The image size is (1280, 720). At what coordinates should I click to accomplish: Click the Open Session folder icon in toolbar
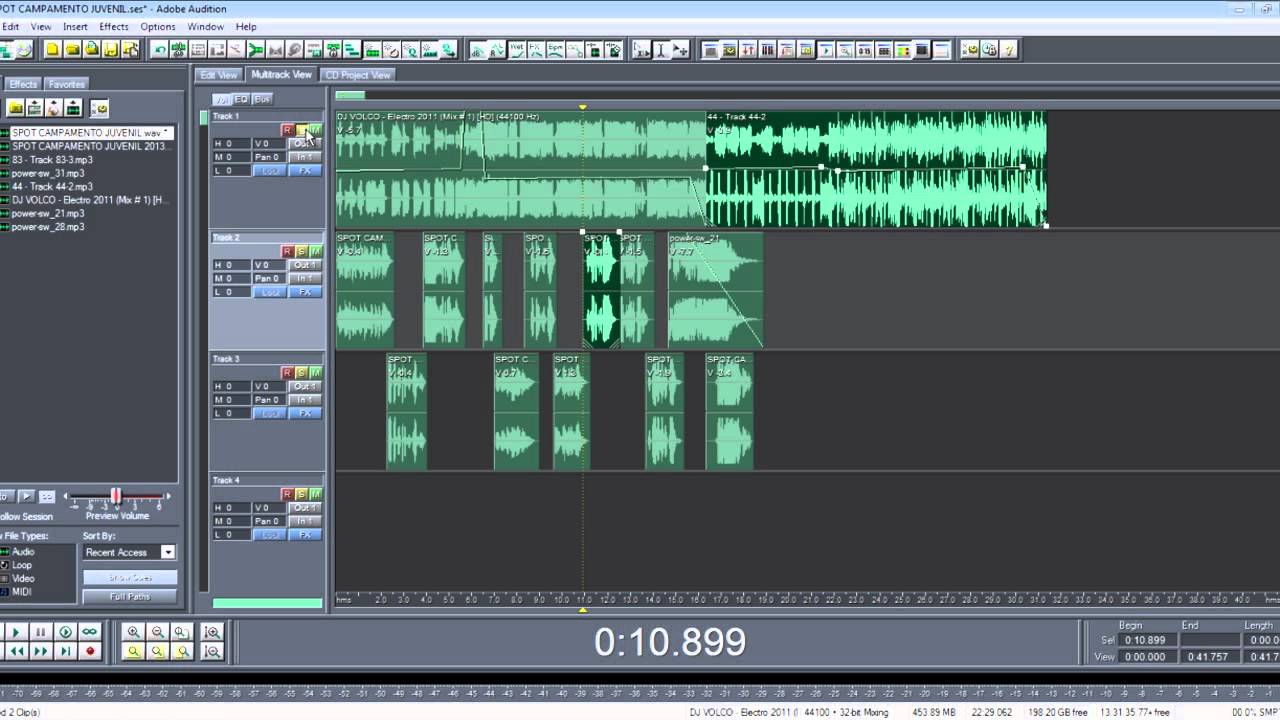tap(72, 49)
